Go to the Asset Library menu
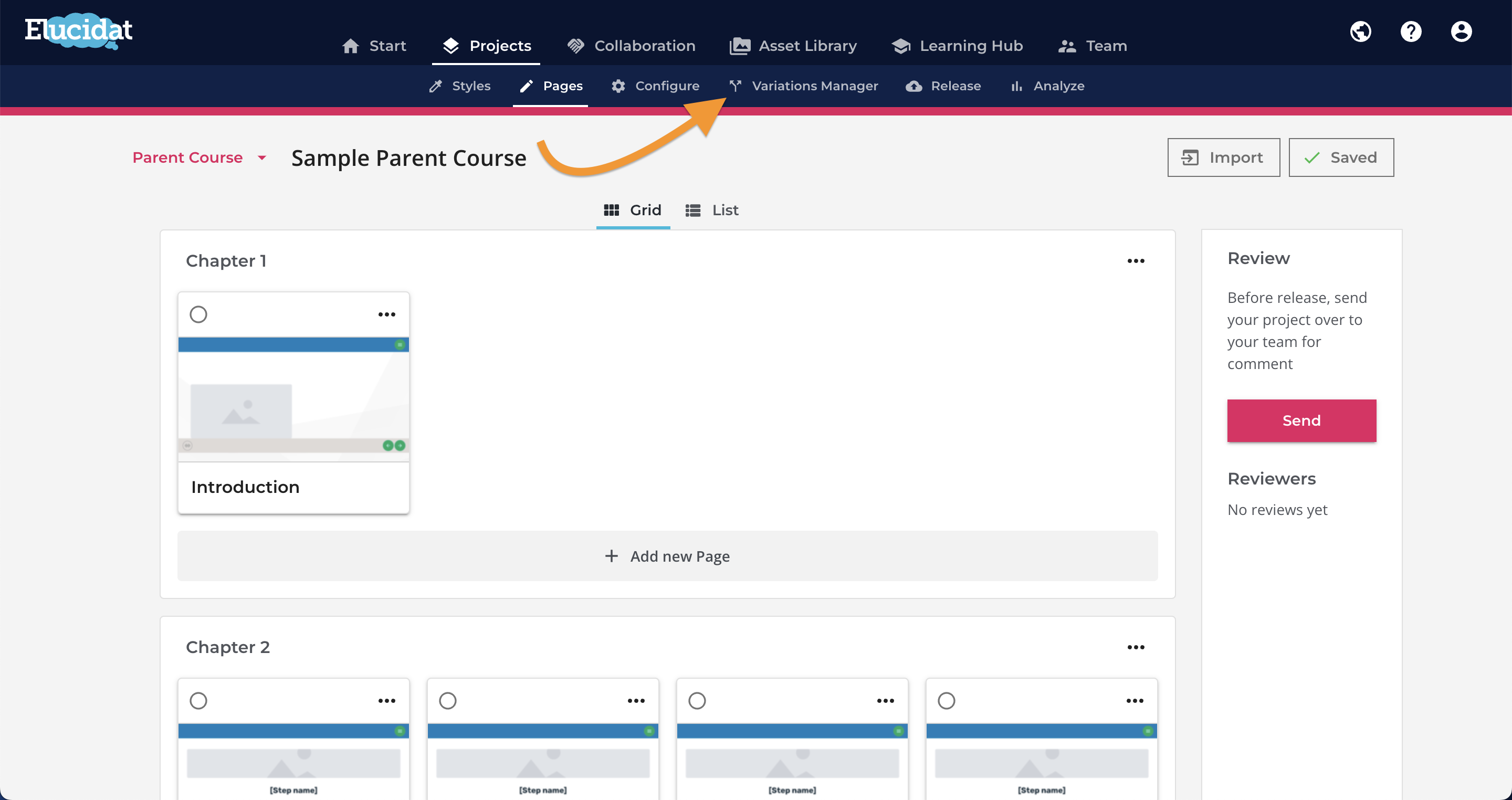 793,46
